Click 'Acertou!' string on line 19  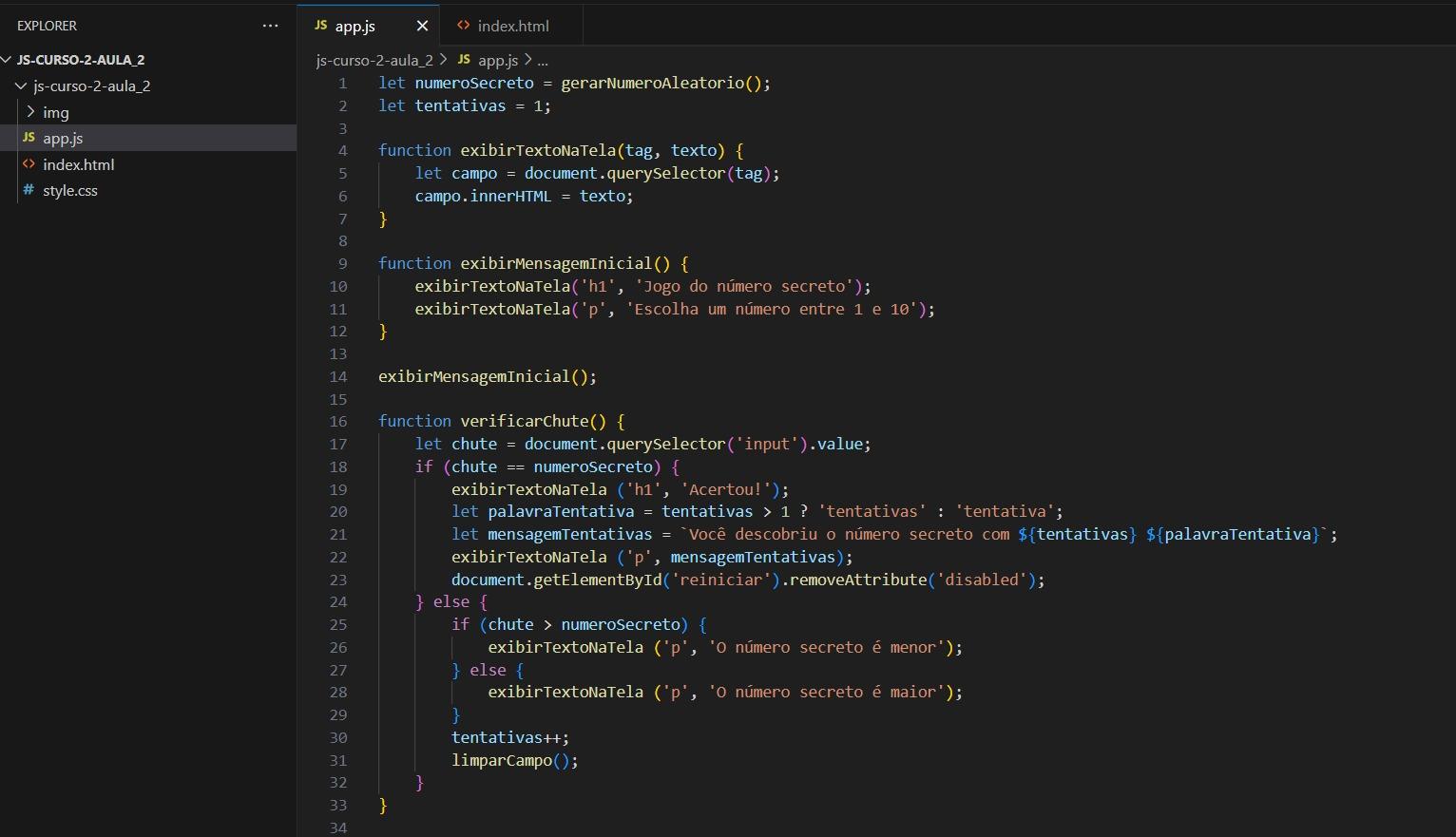(x=725, y=489)
